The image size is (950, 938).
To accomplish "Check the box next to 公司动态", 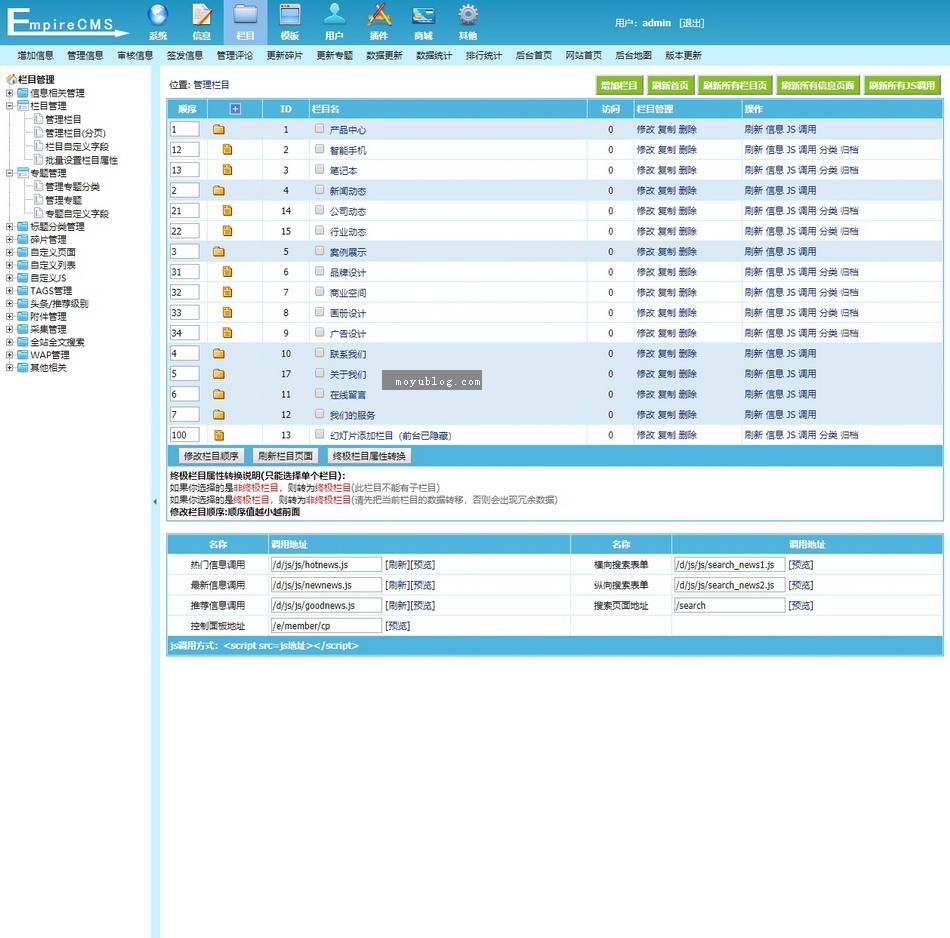I will pos(319,210).
